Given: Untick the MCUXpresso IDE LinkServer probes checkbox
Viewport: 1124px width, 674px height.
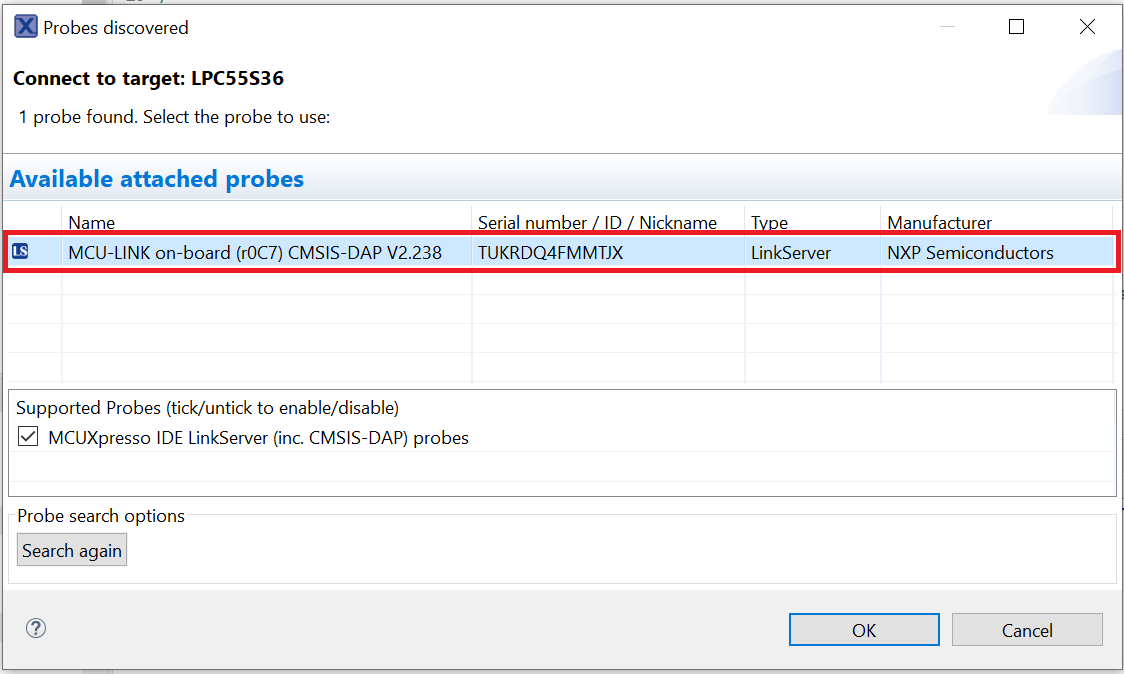Looking at the screenshot, I should pyautogui.click(x=28, y=437).
